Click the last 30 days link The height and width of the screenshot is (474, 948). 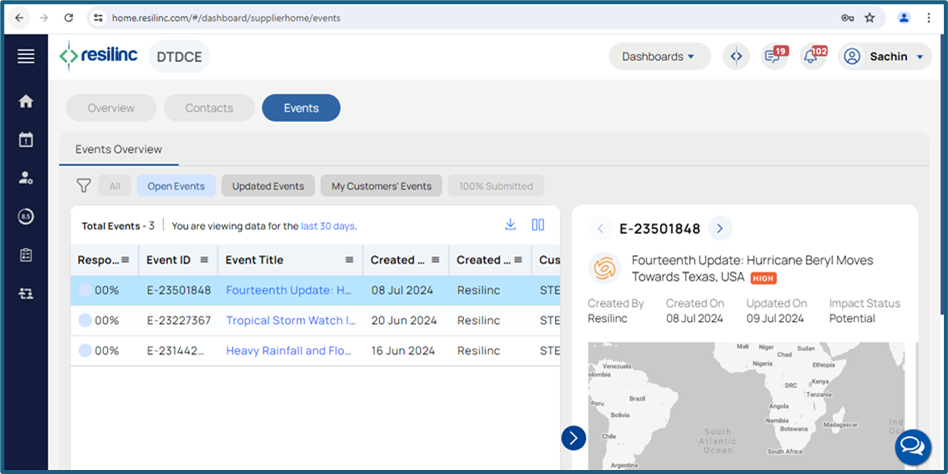coord(328,226)
